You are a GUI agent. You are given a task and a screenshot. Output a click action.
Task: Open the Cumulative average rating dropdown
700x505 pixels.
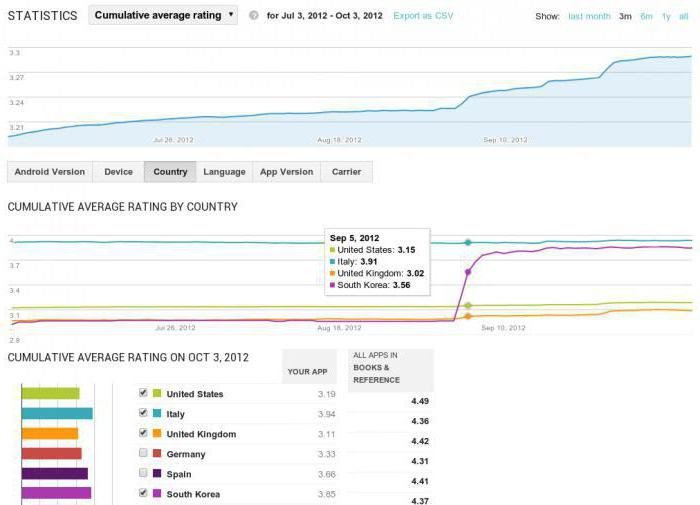163,15
